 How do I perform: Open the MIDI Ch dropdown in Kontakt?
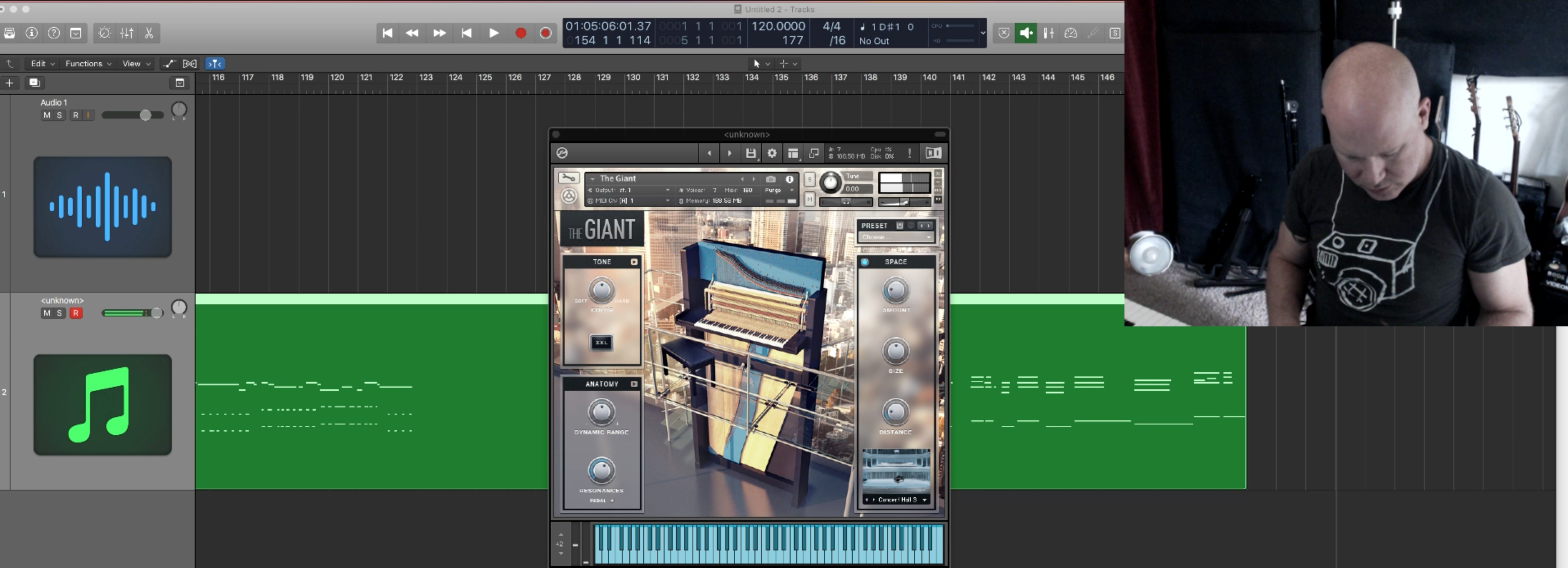(629, 201)
